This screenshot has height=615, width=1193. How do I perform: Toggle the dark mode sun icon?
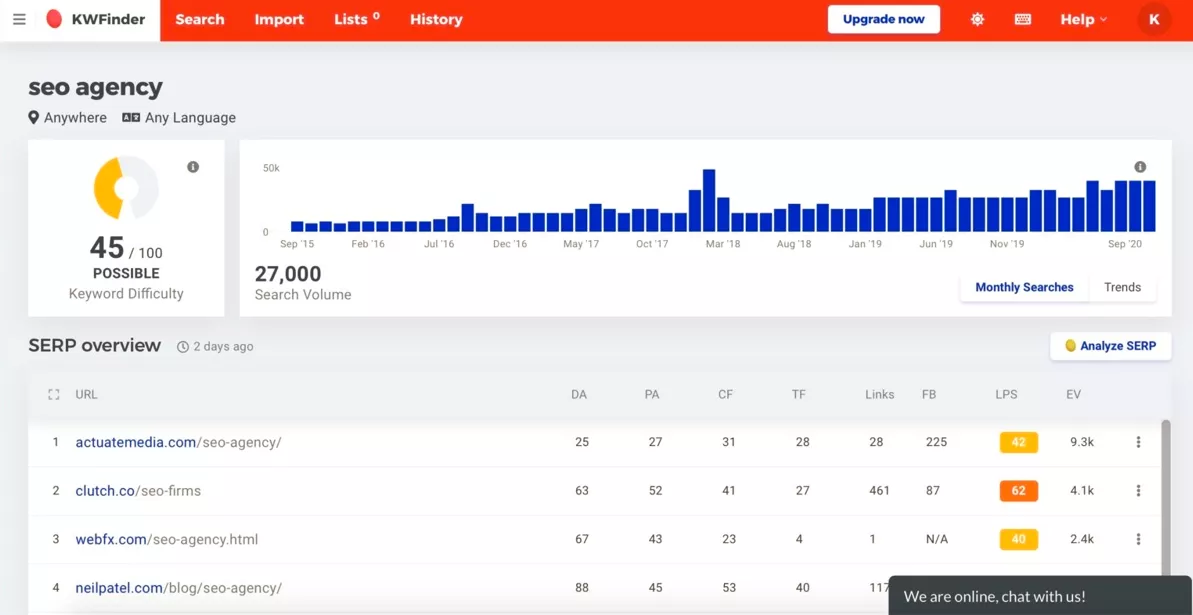(x=978, y=20)
